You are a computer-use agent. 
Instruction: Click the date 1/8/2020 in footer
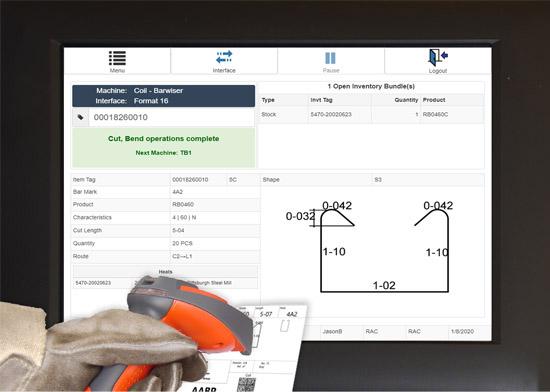(462, 331)
